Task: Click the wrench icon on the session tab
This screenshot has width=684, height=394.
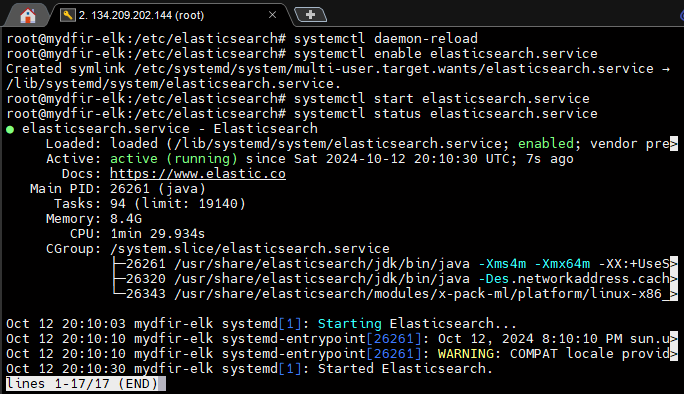Action: [x=68, y=15]
